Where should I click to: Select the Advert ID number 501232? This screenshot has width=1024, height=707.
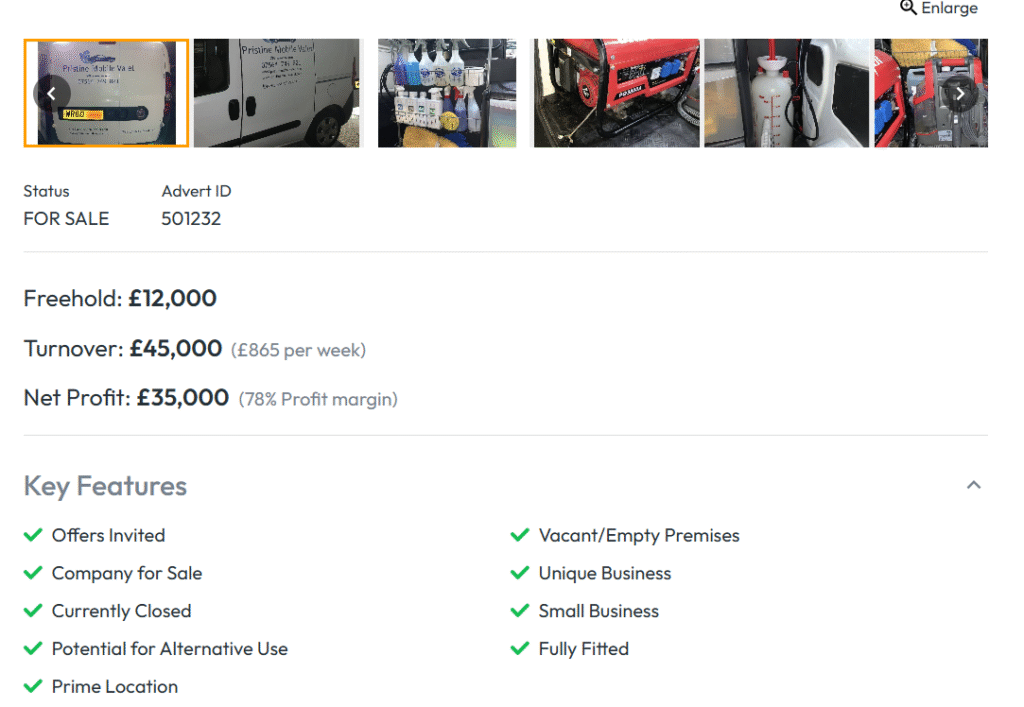point(191,218)
